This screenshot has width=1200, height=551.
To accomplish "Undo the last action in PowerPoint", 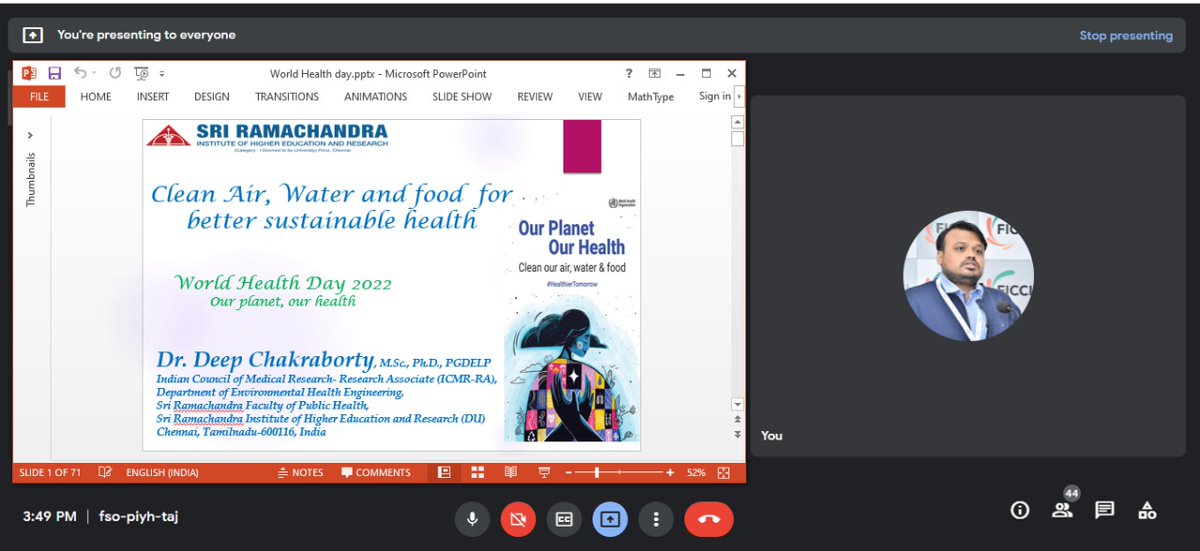I will 80,73.
